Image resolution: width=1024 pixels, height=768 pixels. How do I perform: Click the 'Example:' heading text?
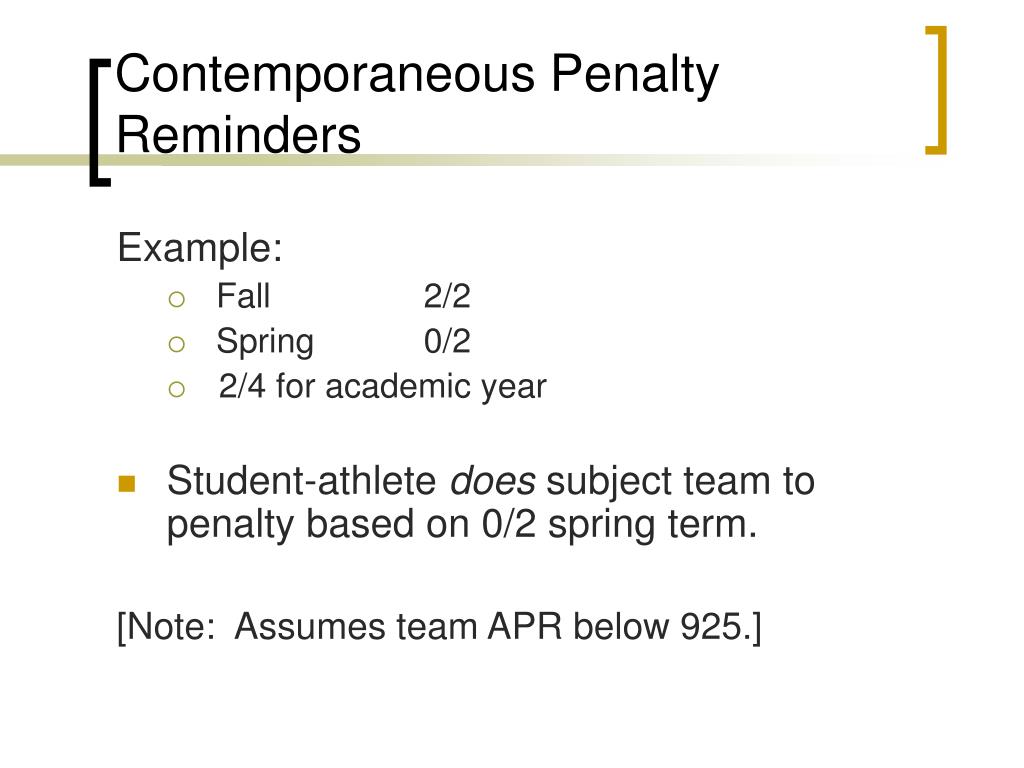tap(200, 248)
